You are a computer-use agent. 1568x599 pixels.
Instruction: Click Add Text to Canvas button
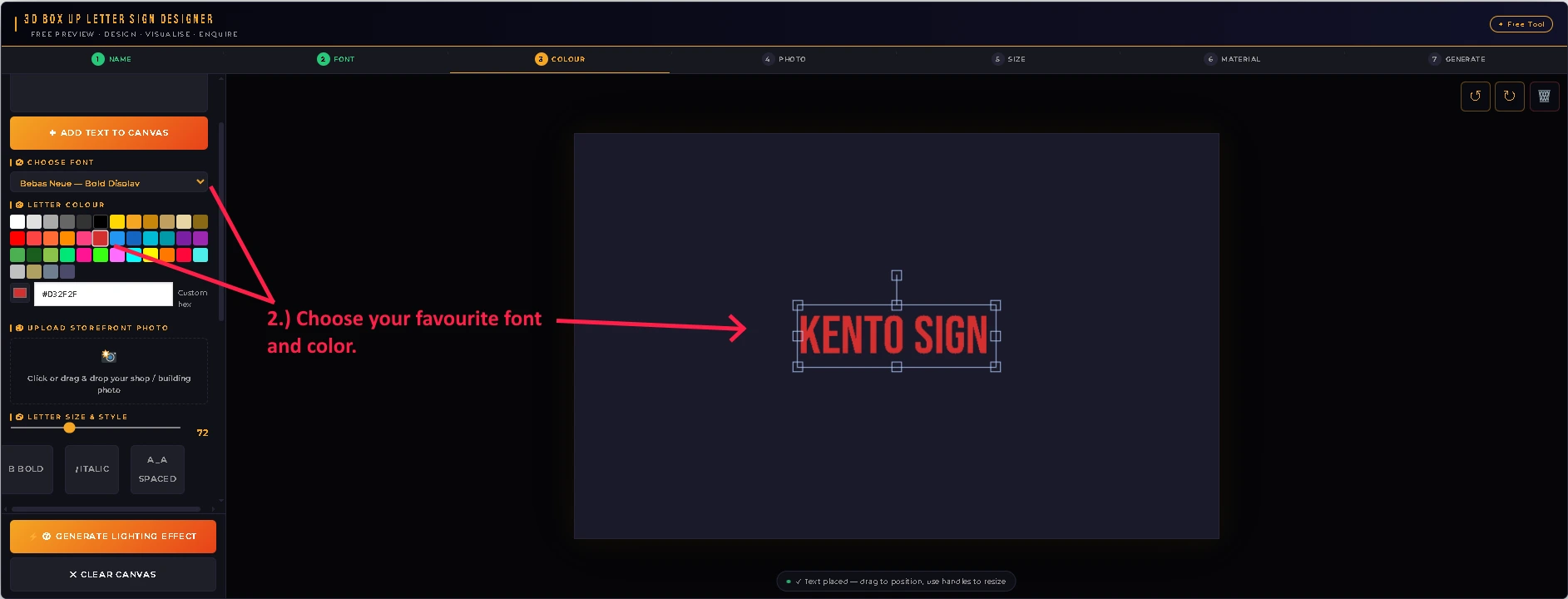[109, 133]
